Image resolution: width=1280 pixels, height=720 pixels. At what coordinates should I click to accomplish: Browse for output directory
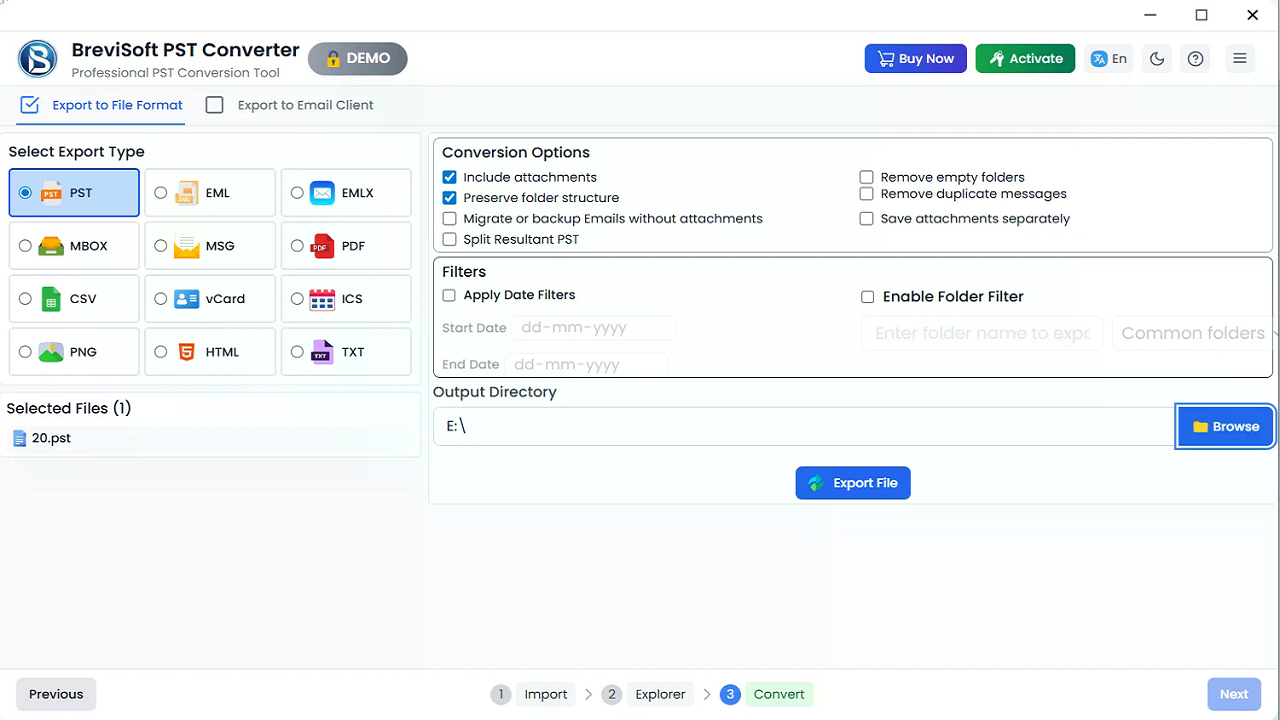point(1225,427)
